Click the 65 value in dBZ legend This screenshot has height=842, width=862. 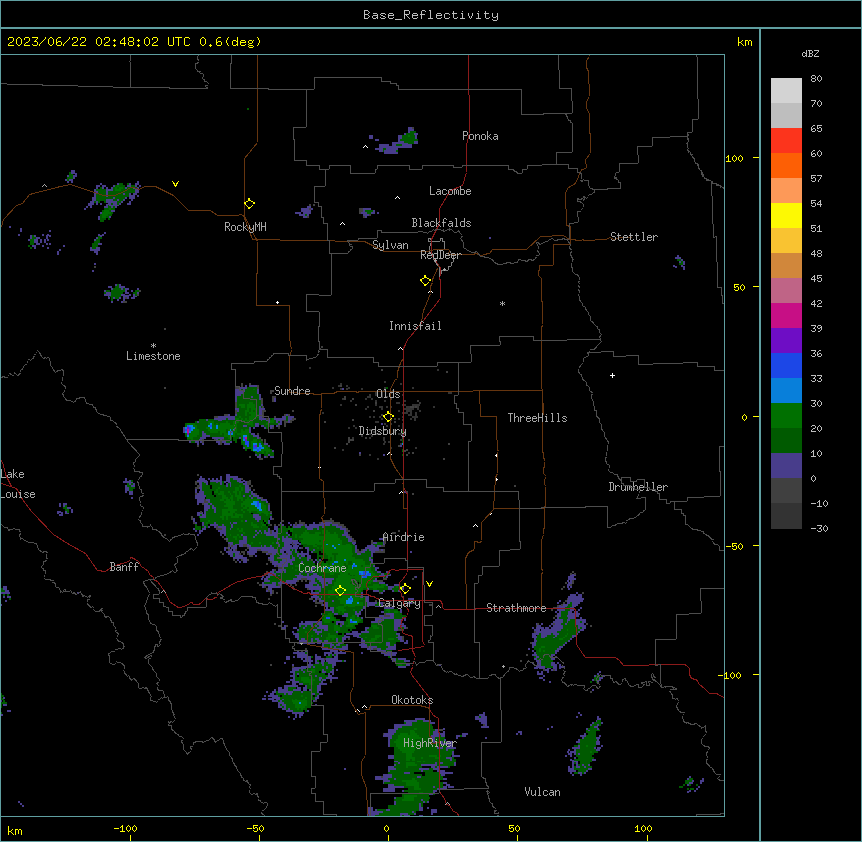(x=816, y=128)
